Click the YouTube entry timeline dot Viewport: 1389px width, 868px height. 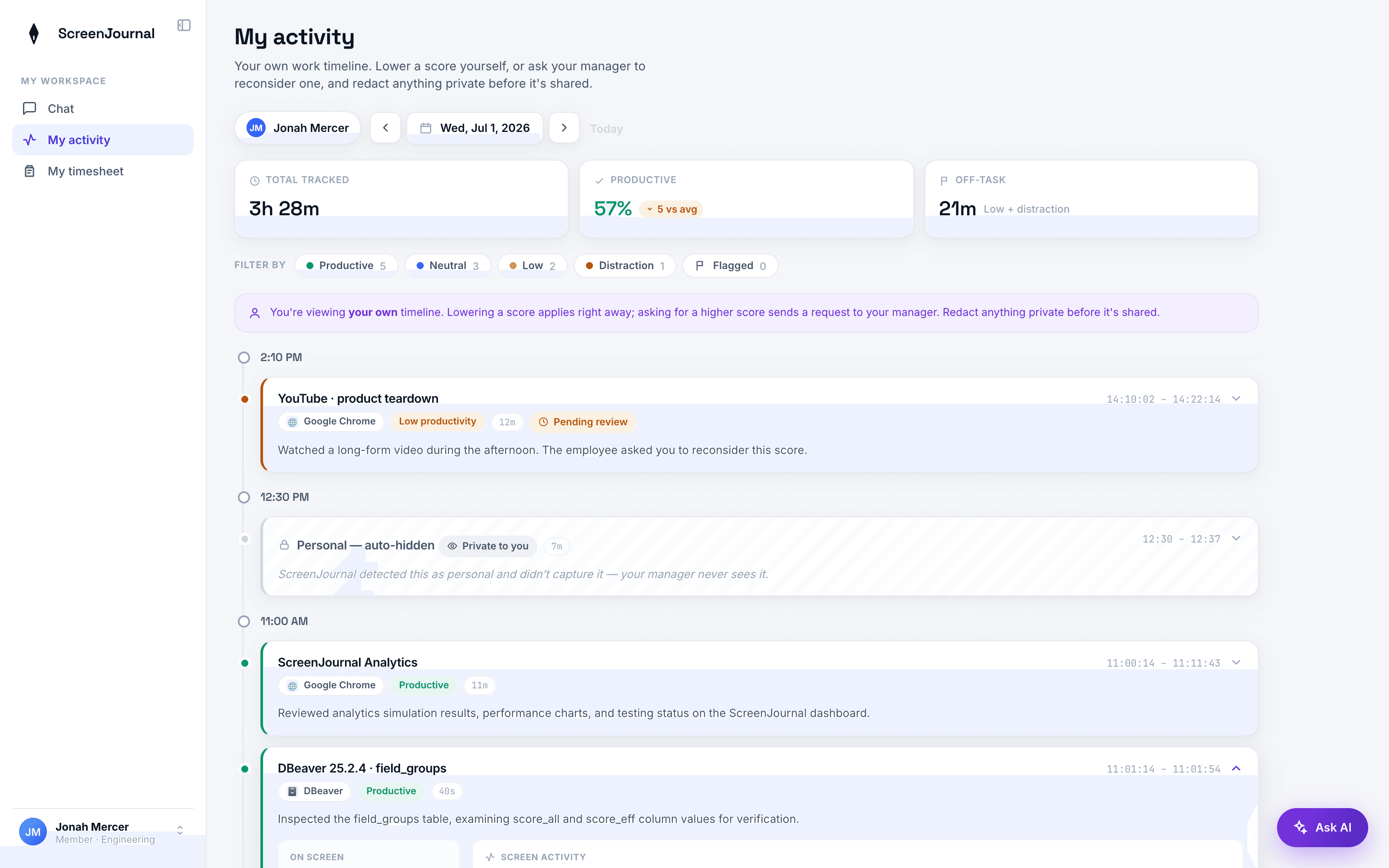245,399
